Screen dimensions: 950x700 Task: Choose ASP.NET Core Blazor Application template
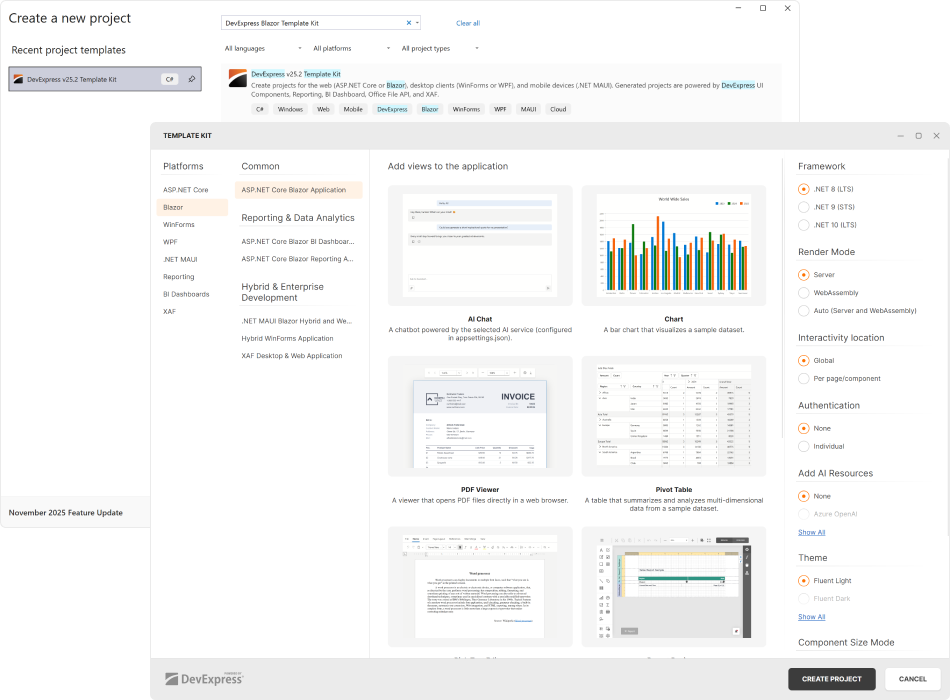[299, 190]
